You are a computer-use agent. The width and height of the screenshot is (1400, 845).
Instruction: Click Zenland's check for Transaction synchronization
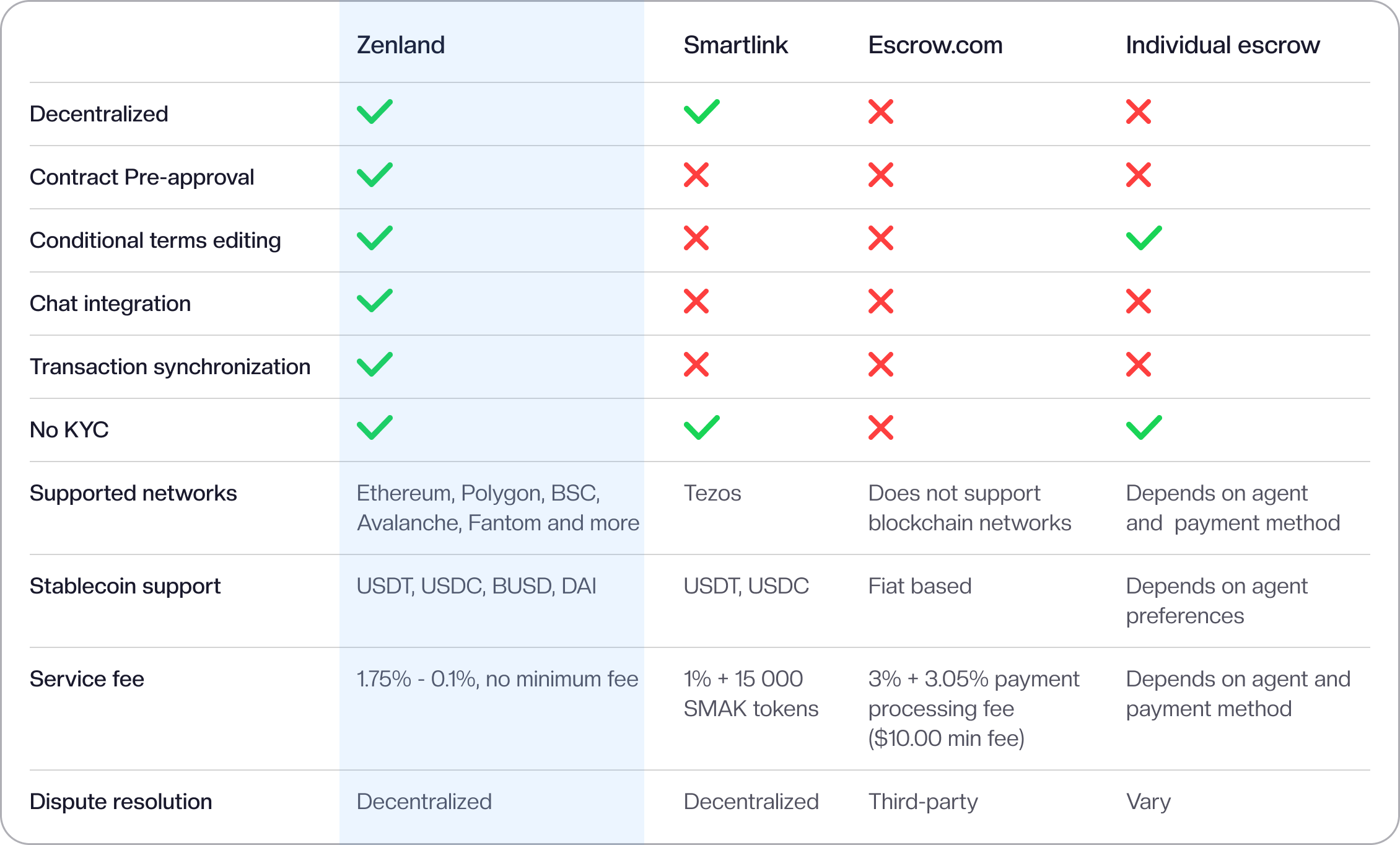[375, 364]
